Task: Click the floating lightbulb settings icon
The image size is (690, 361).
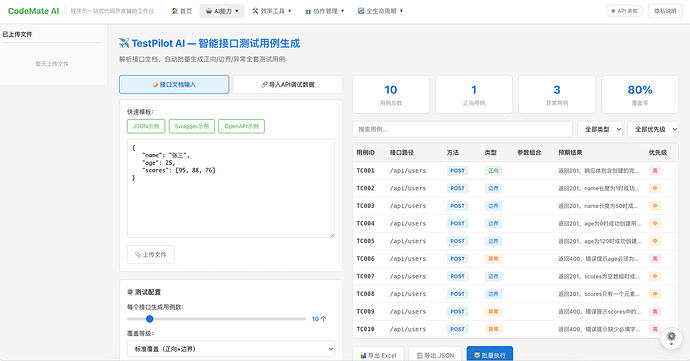Action: tap(671, 338)
